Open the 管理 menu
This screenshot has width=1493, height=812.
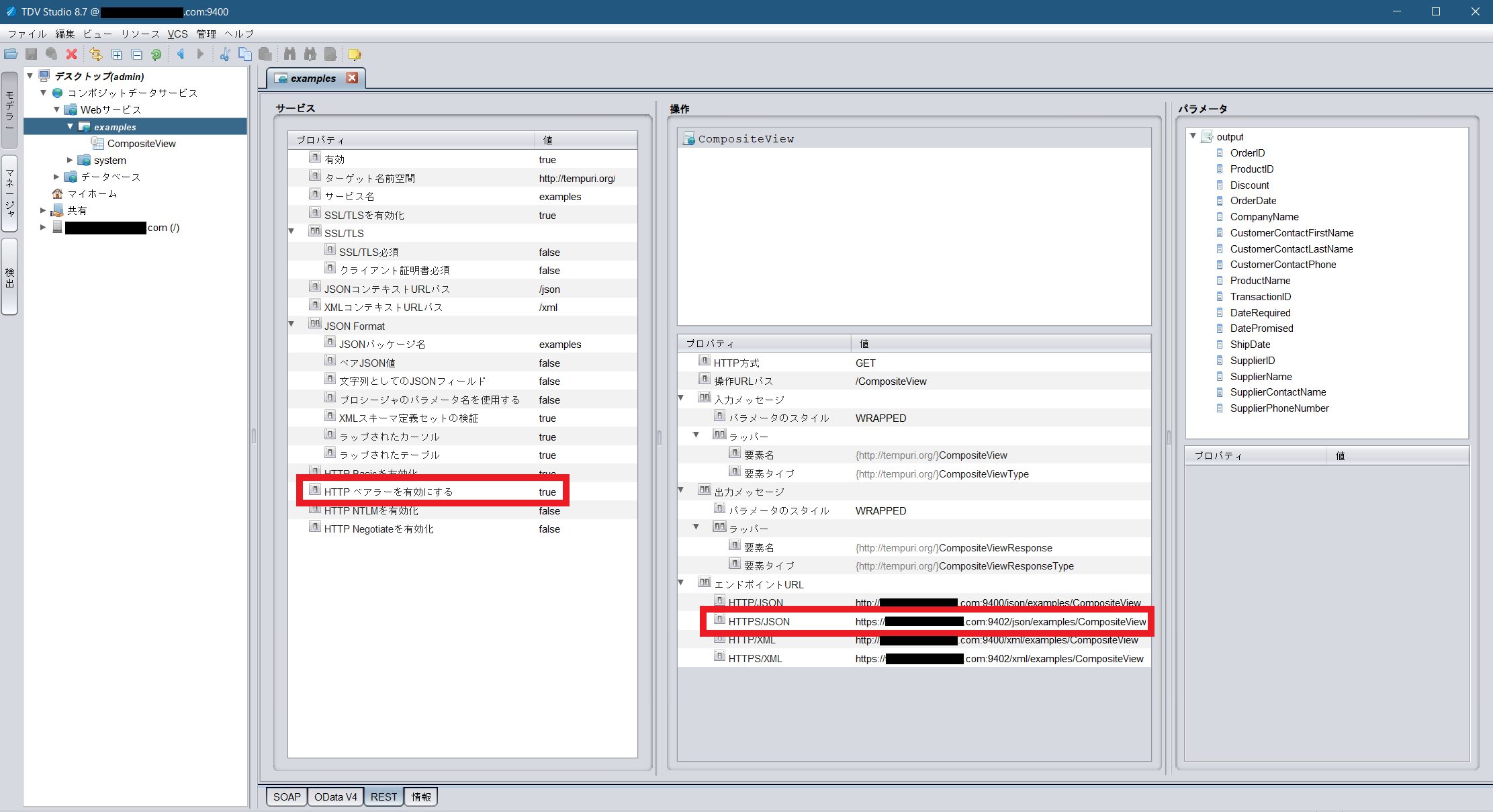pos(206,34)
